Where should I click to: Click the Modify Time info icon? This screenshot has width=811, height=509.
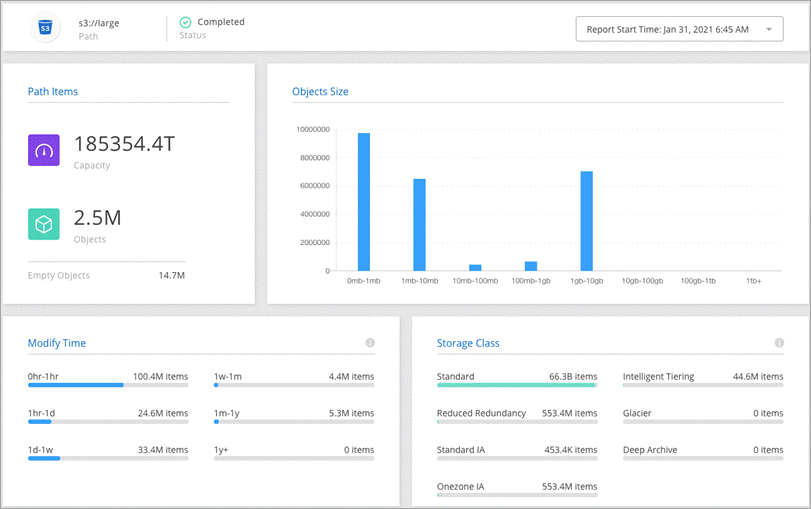(x=370, y=343)
